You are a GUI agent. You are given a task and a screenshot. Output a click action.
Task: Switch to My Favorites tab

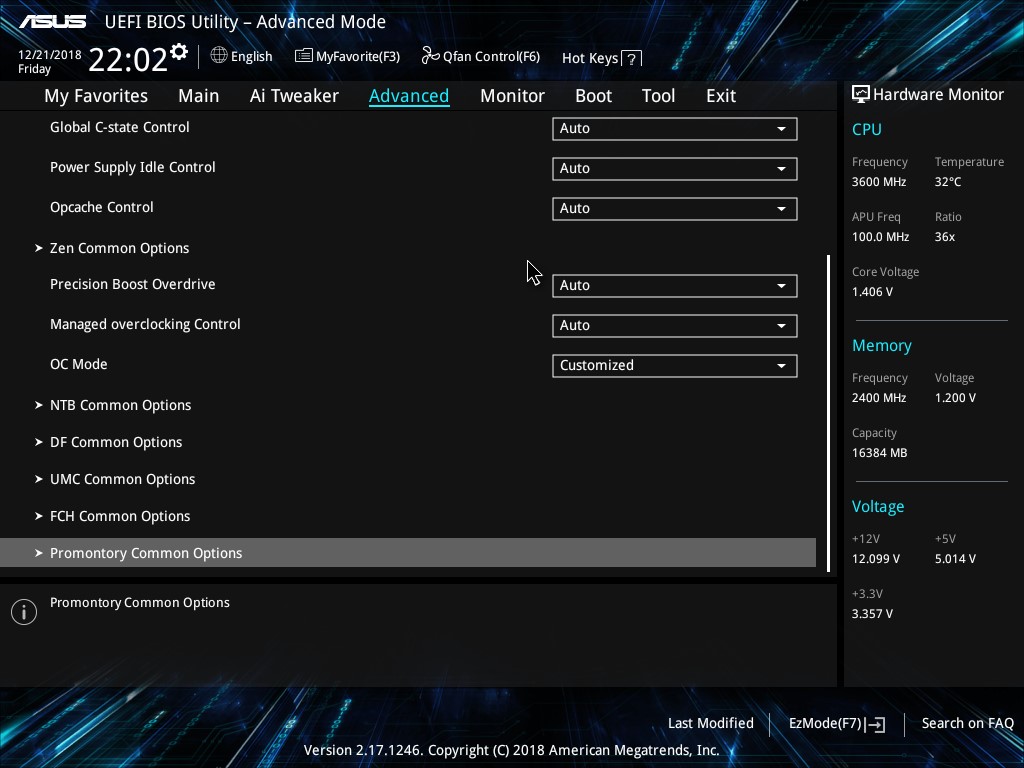[96, 96]
